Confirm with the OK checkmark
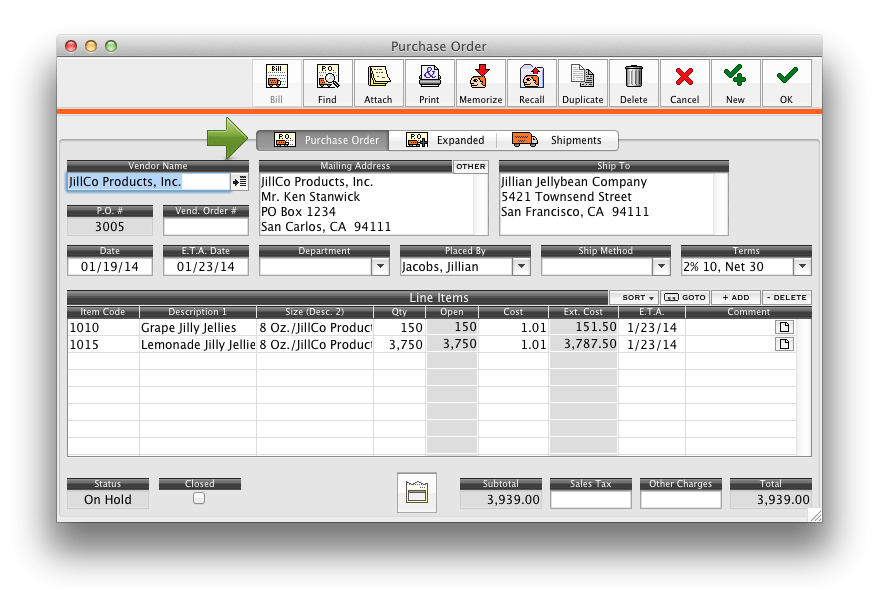This screenshot has width=879, height=601. click(x=787, y=83)
